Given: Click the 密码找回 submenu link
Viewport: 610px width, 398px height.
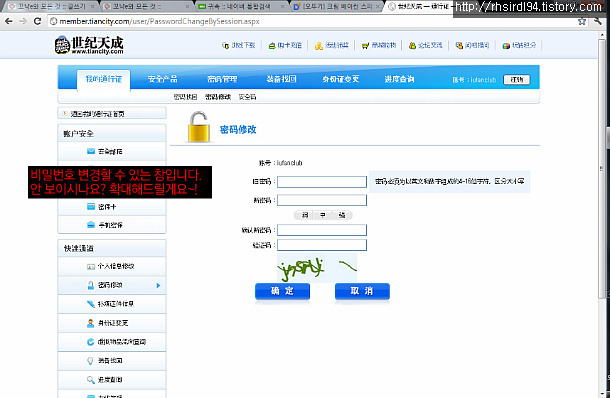Looking at the screenshot, I should point(185,97).
